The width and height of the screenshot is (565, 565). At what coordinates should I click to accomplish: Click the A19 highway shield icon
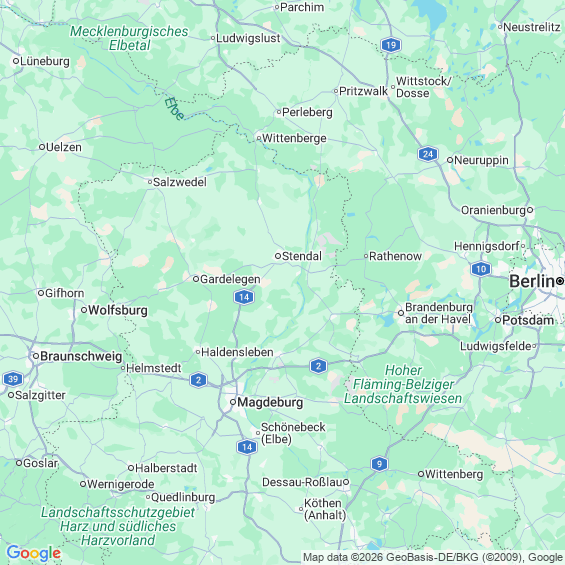(391, 45)
